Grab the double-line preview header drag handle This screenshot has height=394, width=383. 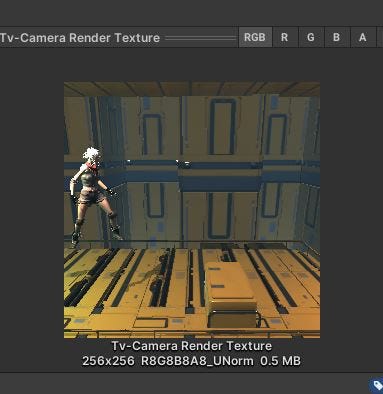(x=201, y=38)
